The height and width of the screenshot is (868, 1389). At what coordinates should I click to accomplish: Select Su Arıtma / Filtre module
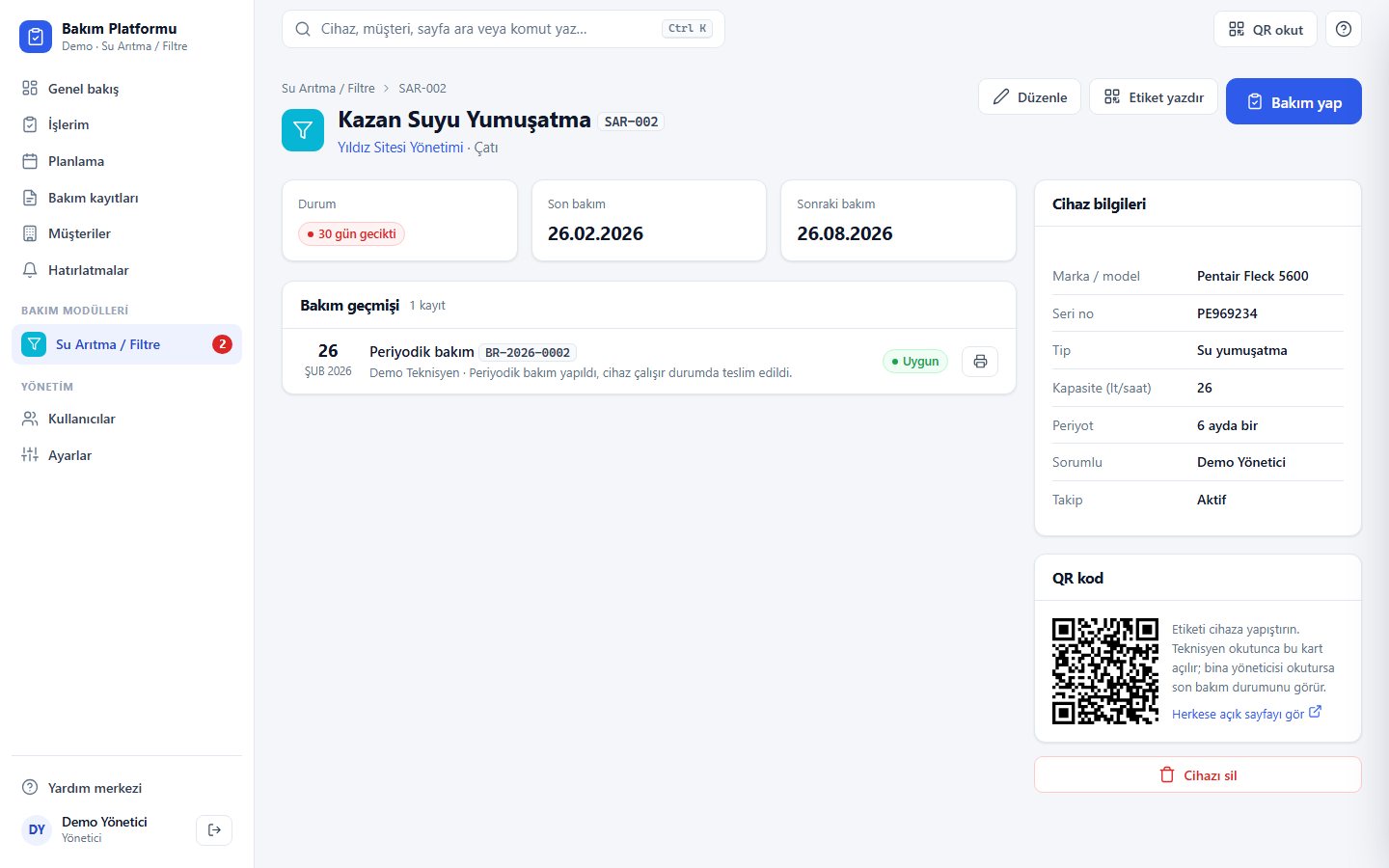click(126, 344)
